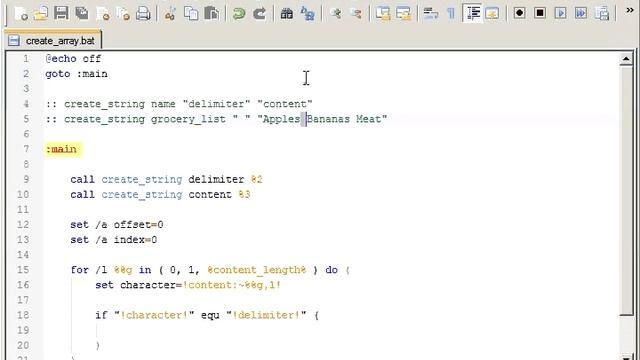
Task: Click the vertical scrollbar thumb
Action: coord(626,190)
